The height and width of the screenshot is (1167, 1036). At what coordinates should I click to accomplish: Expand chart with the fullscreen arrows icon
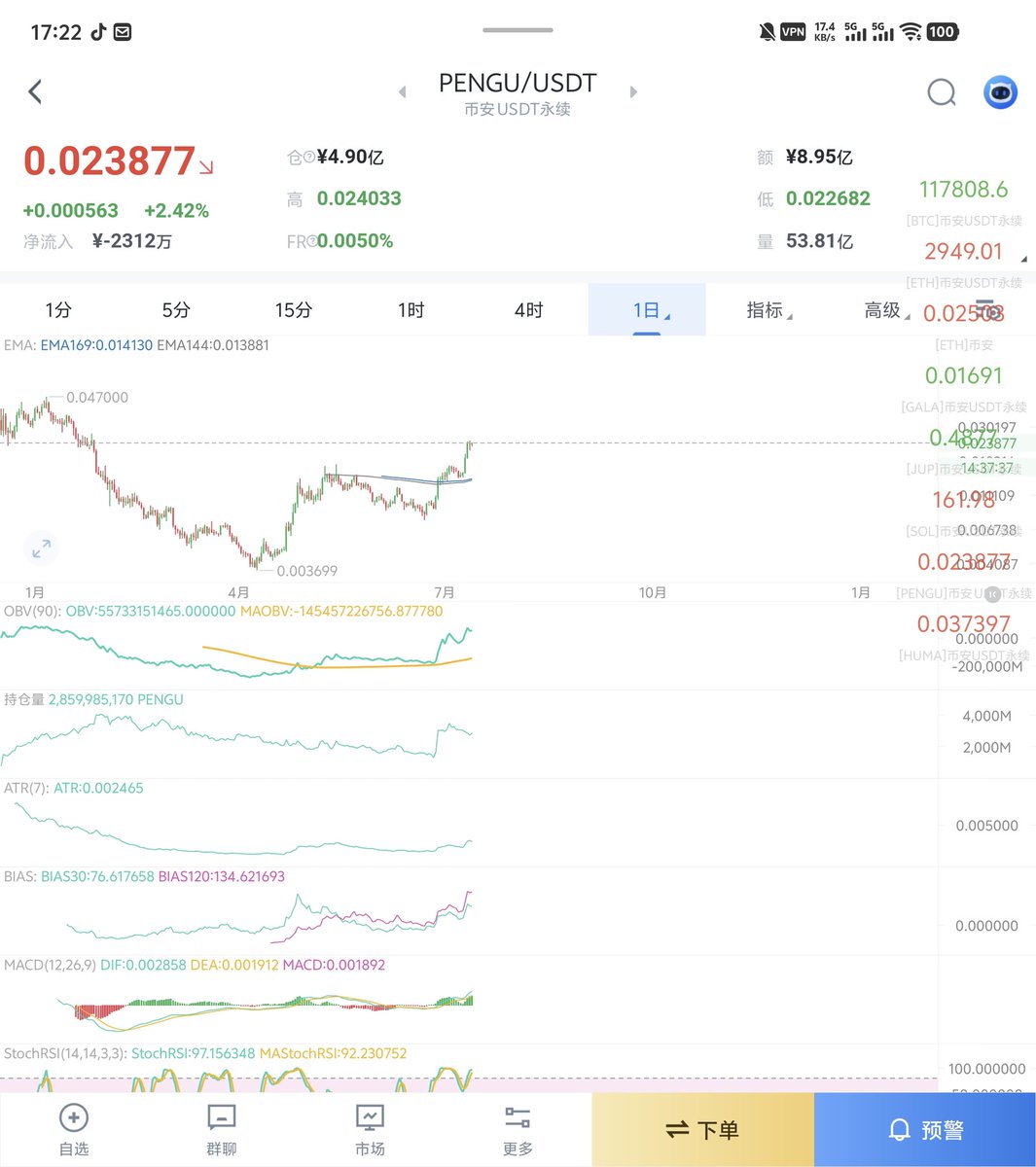[41, 549]
